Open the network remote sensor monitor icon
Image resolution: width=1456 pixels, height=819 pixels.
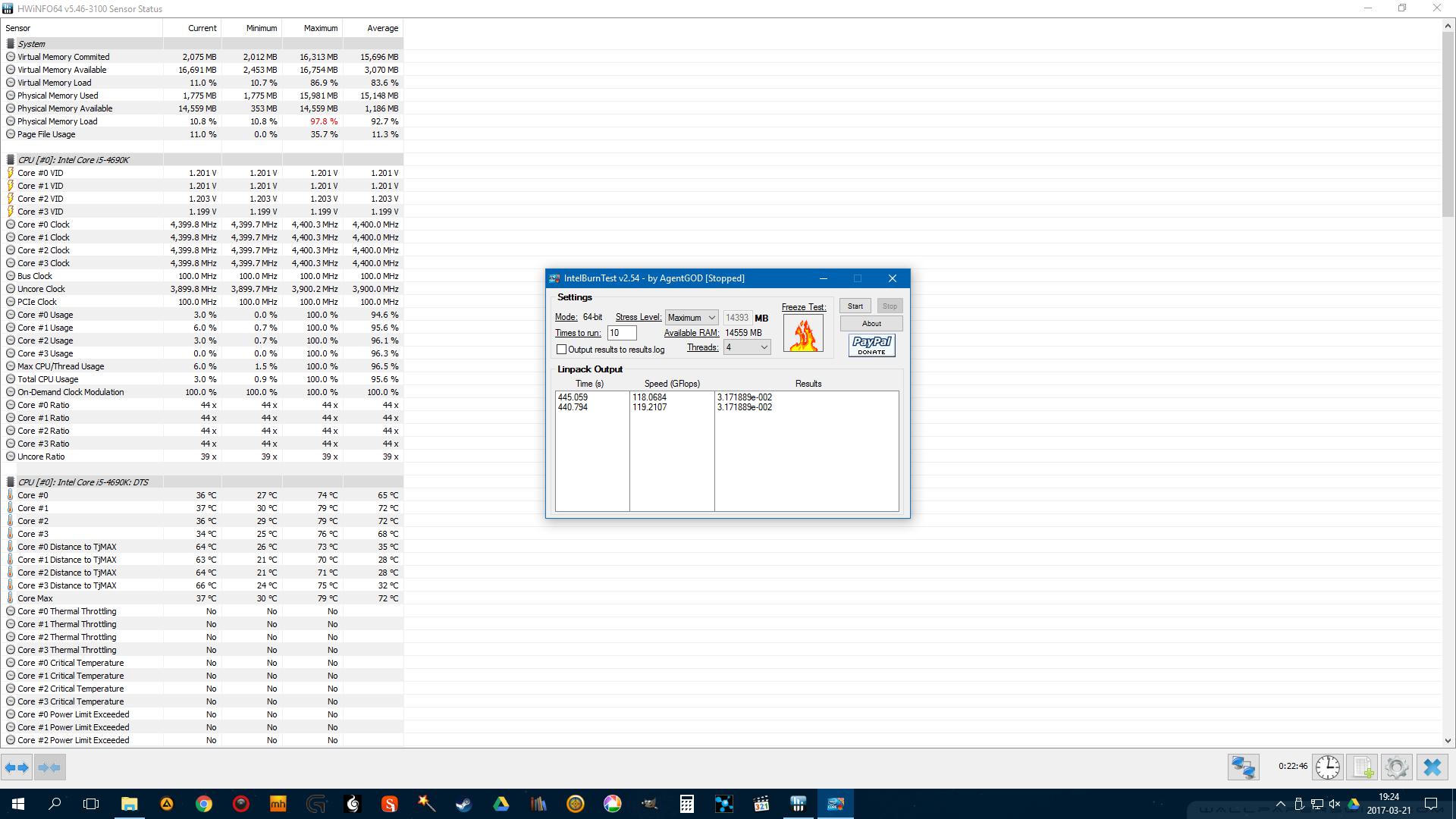(1244, 767)
